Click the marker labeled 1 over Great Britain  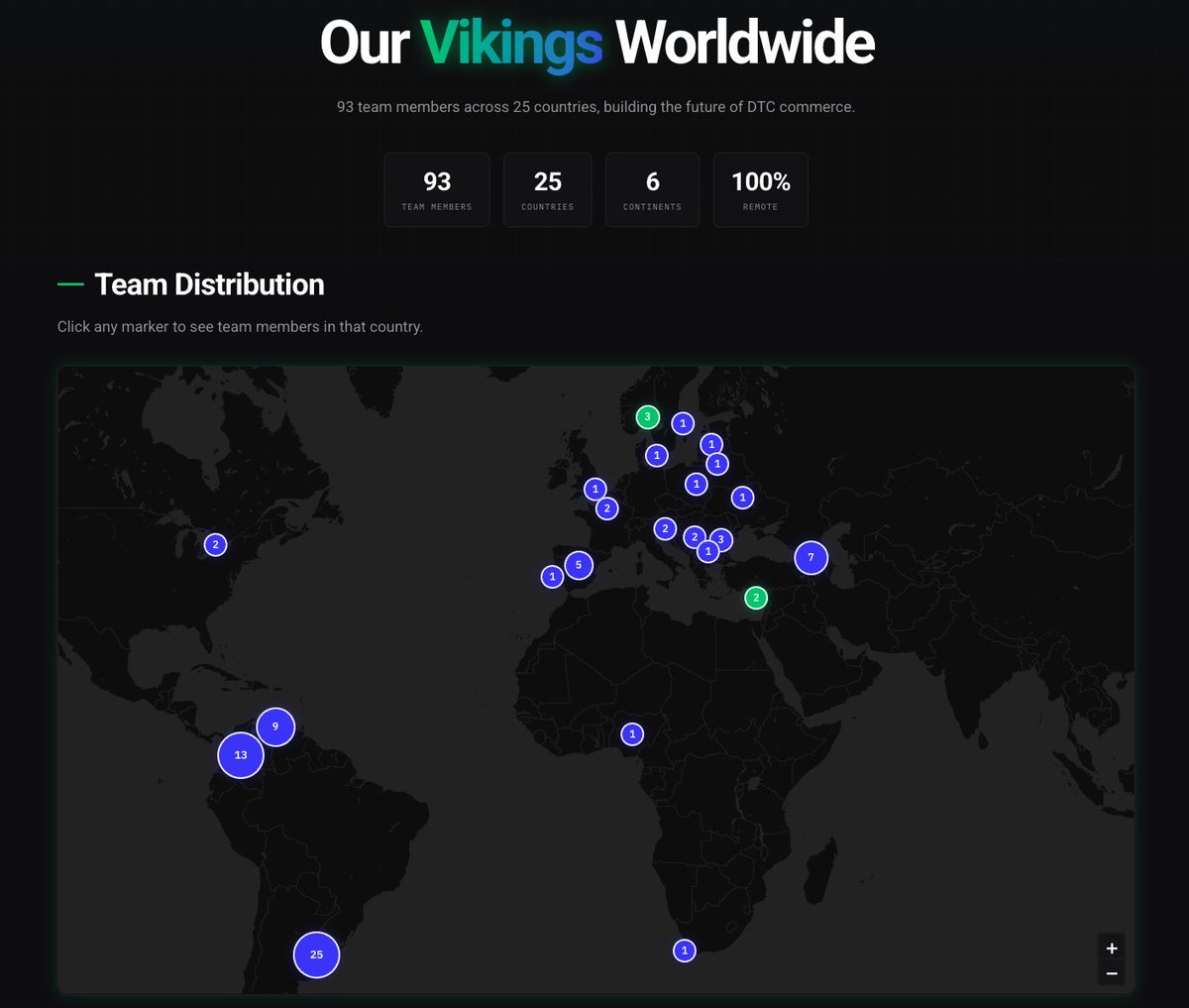click(x=594, y=489)
